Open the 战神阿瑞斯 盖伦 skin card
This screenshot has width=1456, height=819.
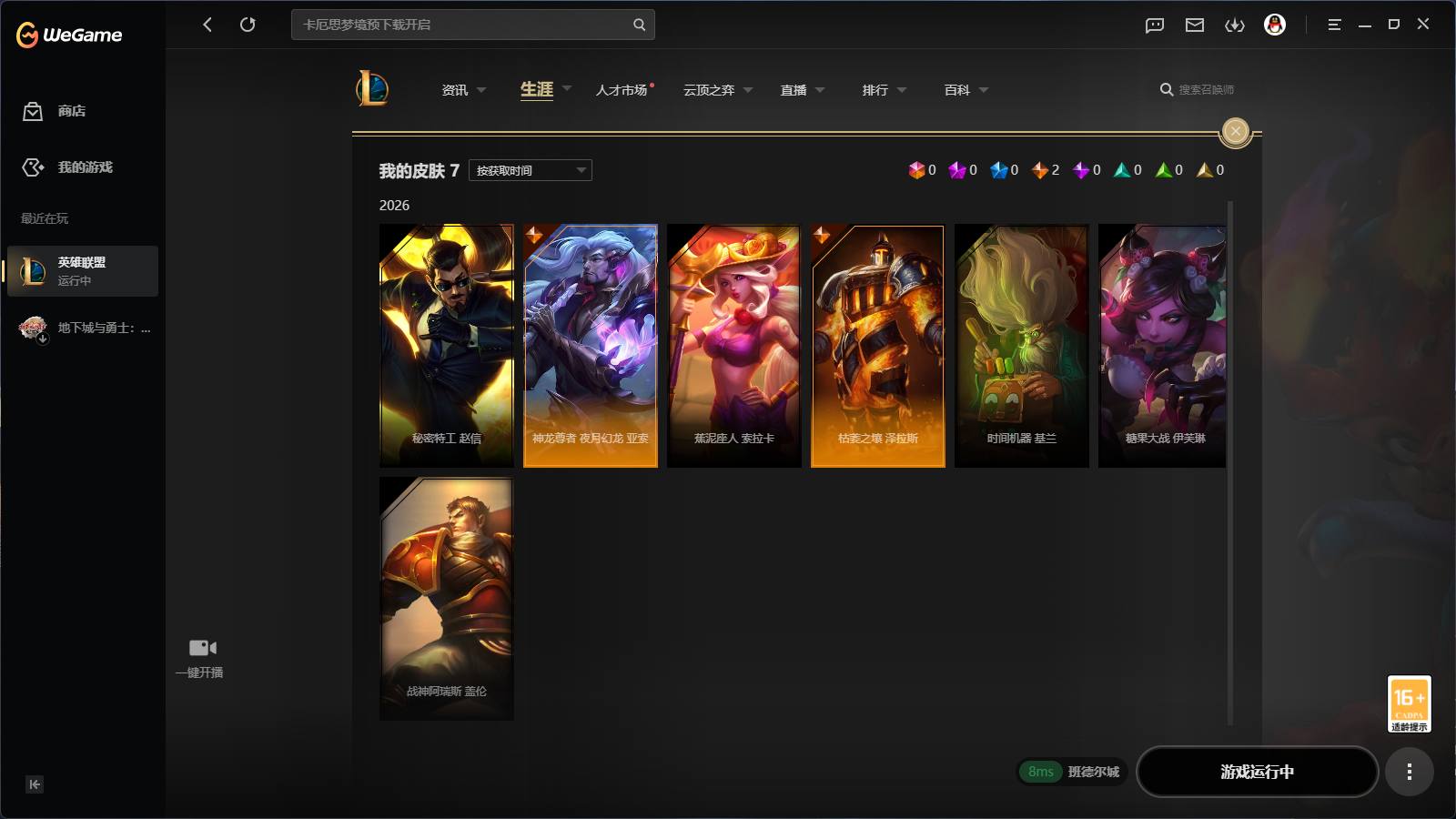tap(447, 599)
